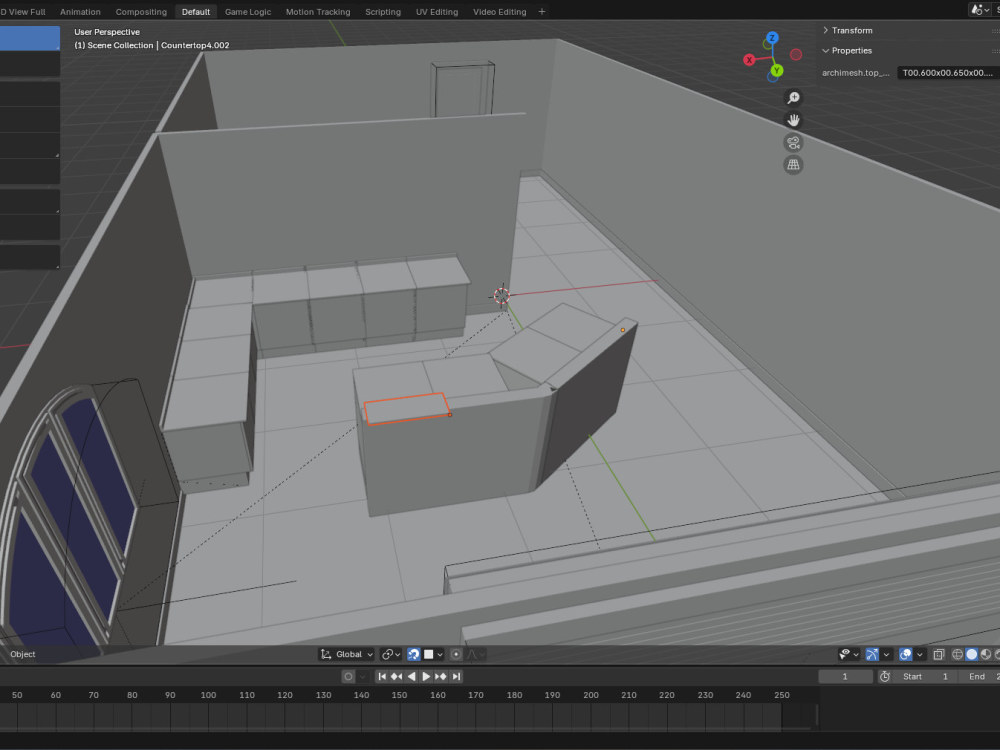This screenshot has width=1000, height=750.
Task: Switch to the Animation workspace tab
Action: coord(80,11)
